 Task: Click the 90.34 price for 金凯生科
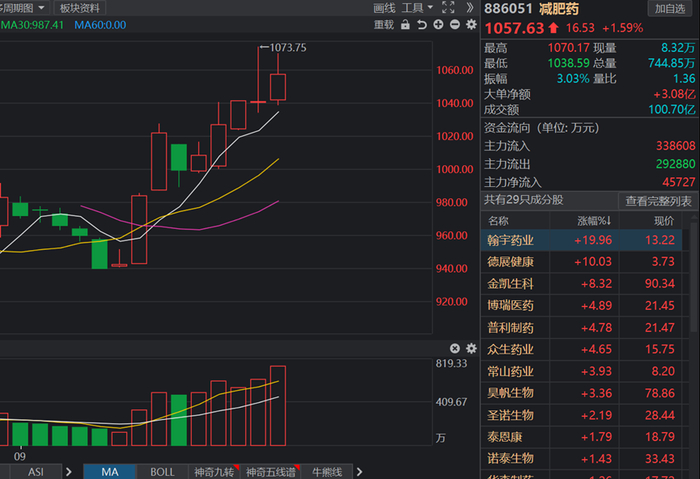[660, 283]
